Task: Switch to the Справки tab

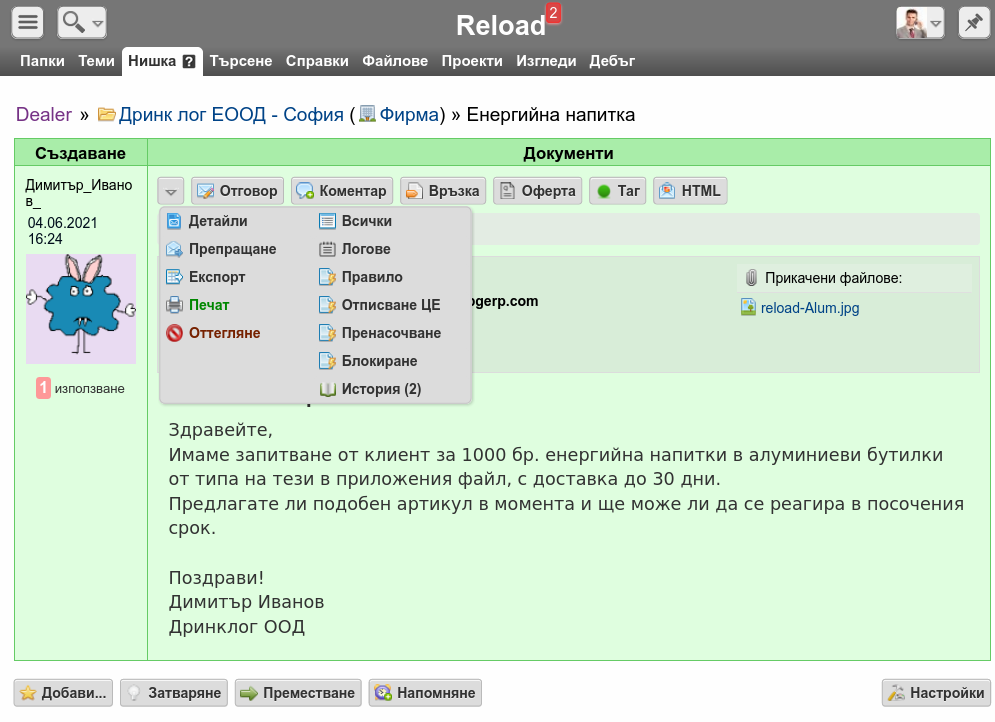Action: pyautogui.click(x=317, y=61)
